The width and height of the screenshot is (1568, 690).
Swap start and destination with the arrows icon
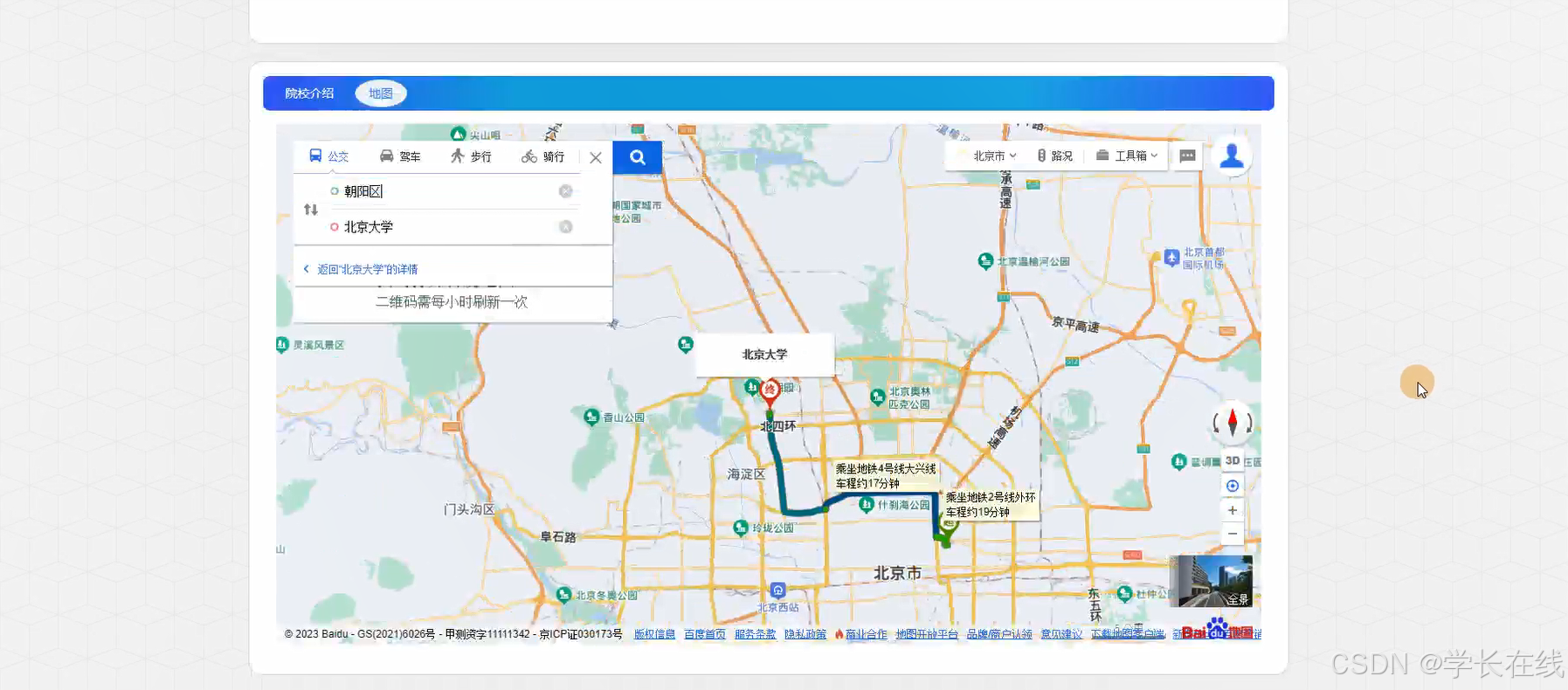coord(310,210)
